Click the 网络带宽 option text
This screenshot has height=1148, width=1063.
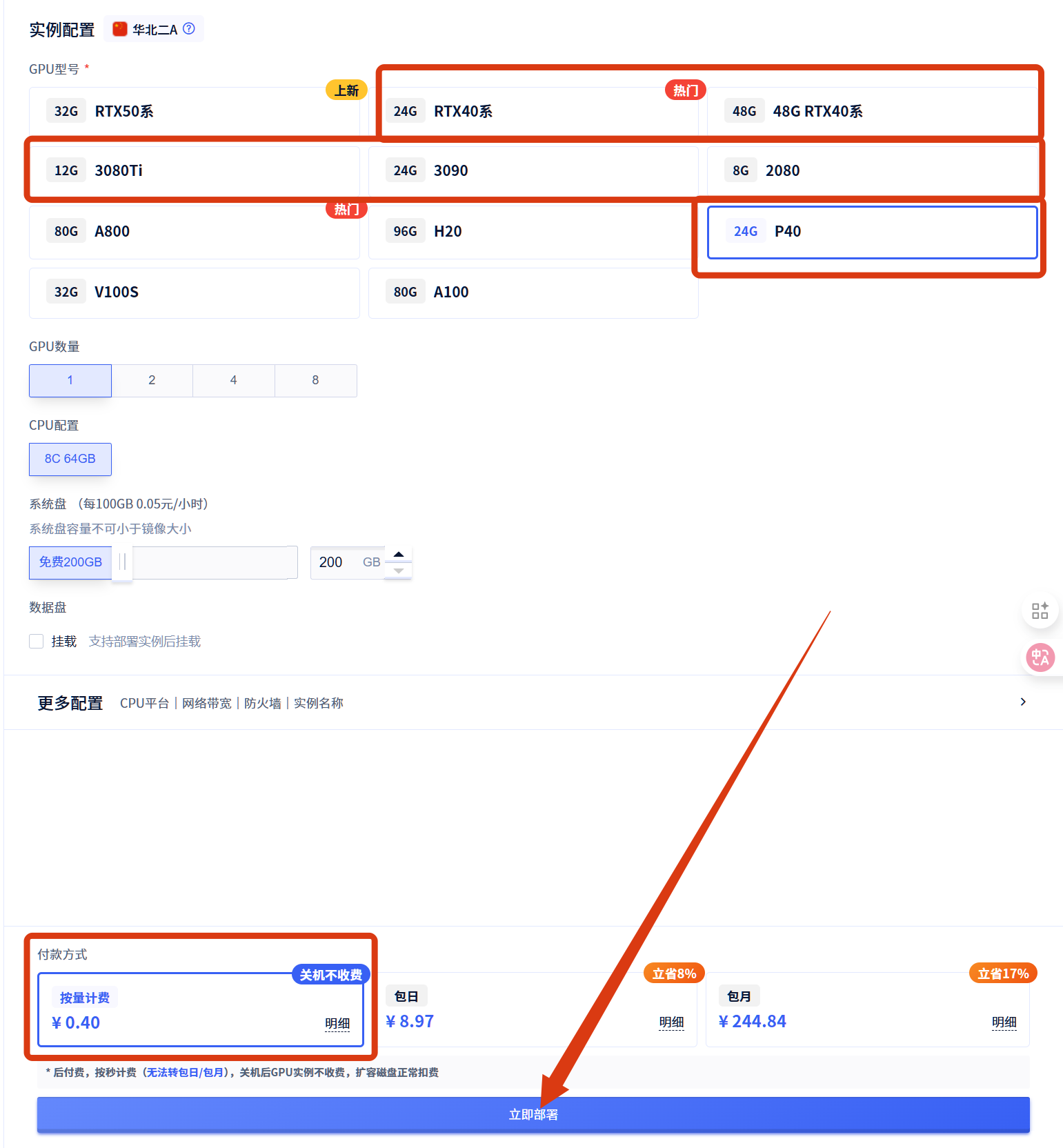click(x=207, y=703)
